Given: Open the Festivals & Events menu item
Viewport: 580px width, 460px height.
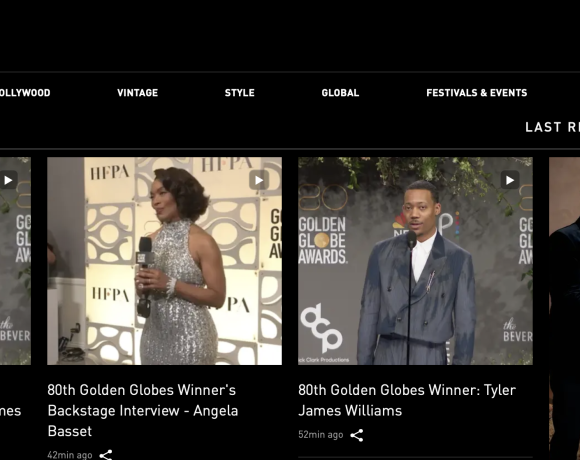Looking at the screenshot, I should click(x=477, y=93).
